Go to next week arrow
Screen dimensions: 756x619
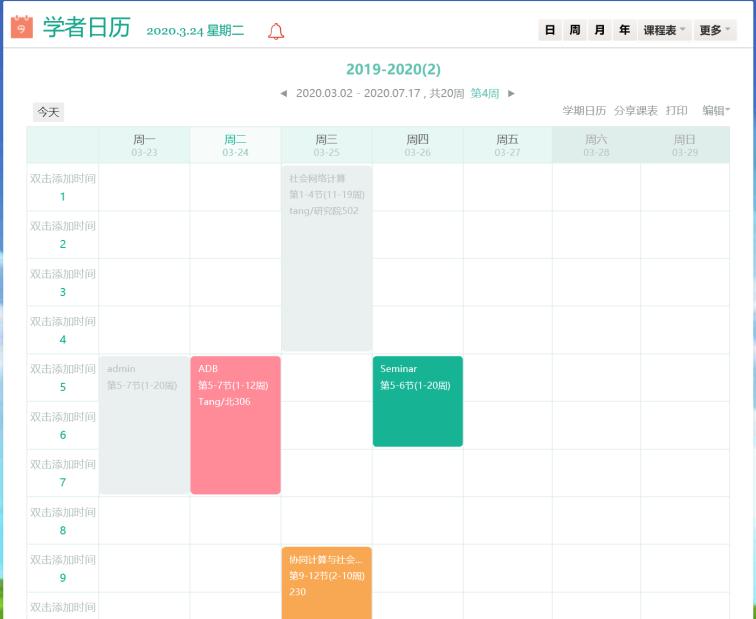click(x=511, y=93)
